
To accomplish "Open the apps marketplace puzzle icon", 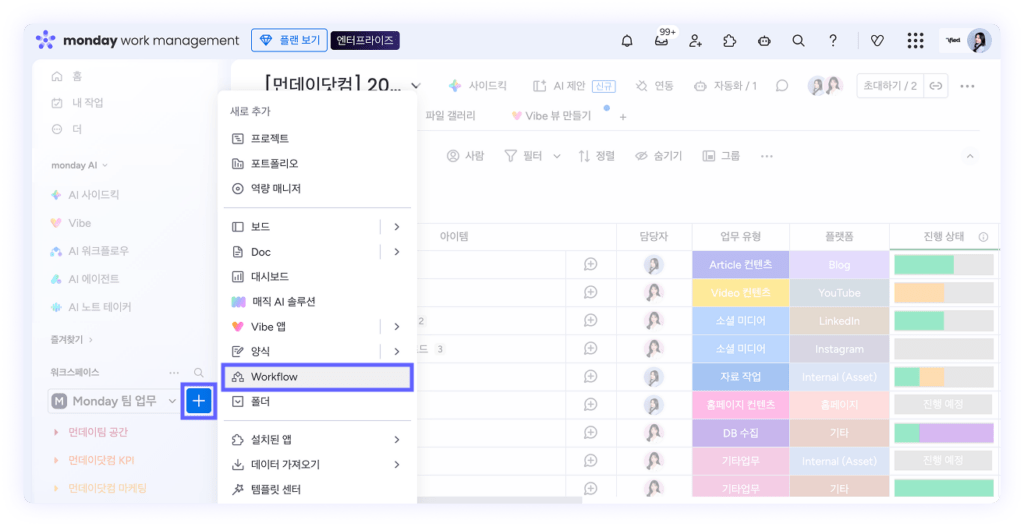I will point(729,41).
